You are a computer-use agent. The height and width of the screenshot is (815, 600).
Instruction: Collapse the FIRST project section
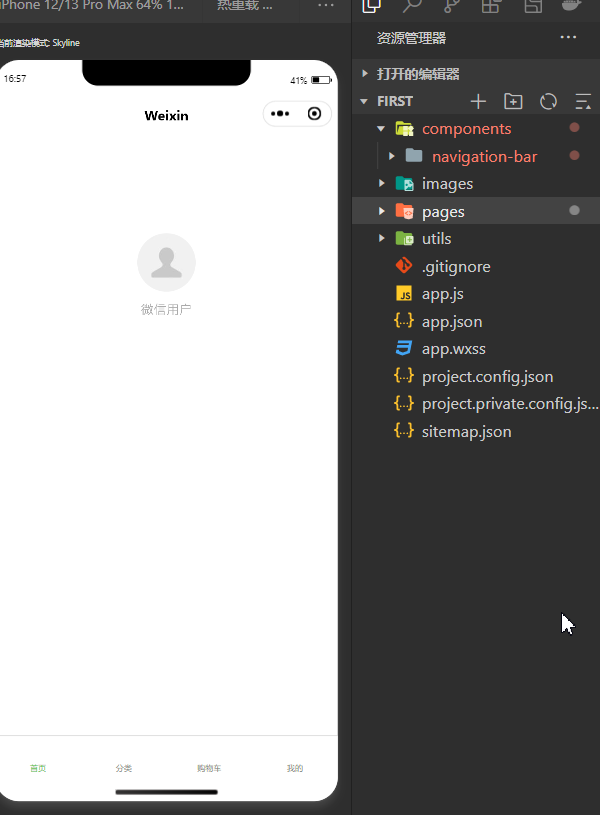[364, 101]
